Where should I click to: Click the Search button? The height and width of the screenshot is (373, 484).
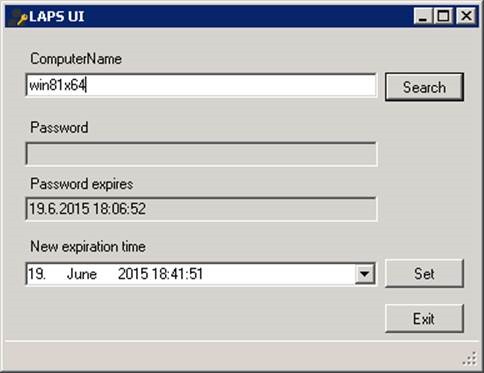(424, 87)
